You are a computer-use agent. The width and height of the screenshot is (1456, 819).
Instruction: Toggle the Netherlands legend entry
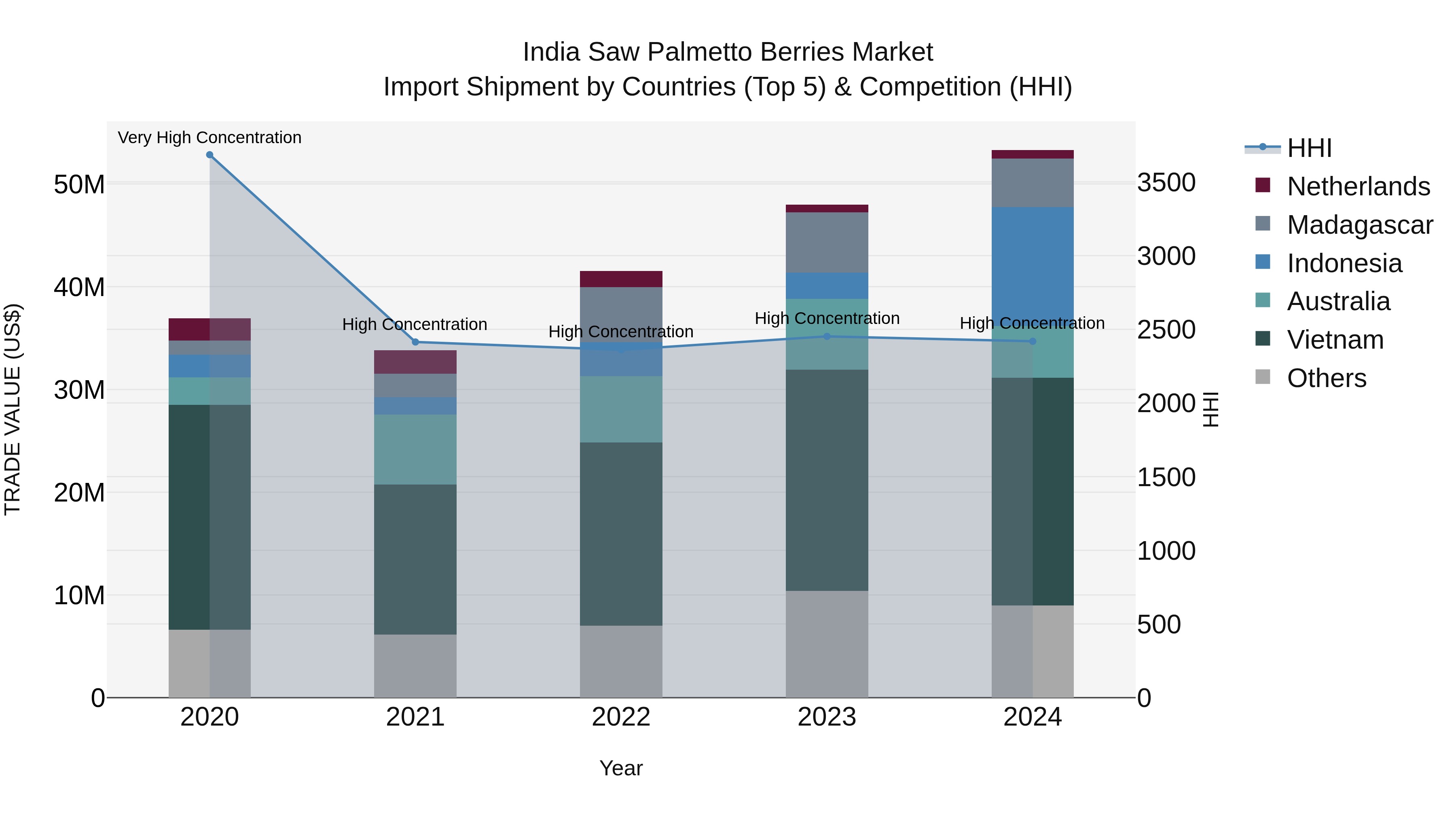[x=1342, y=186]
